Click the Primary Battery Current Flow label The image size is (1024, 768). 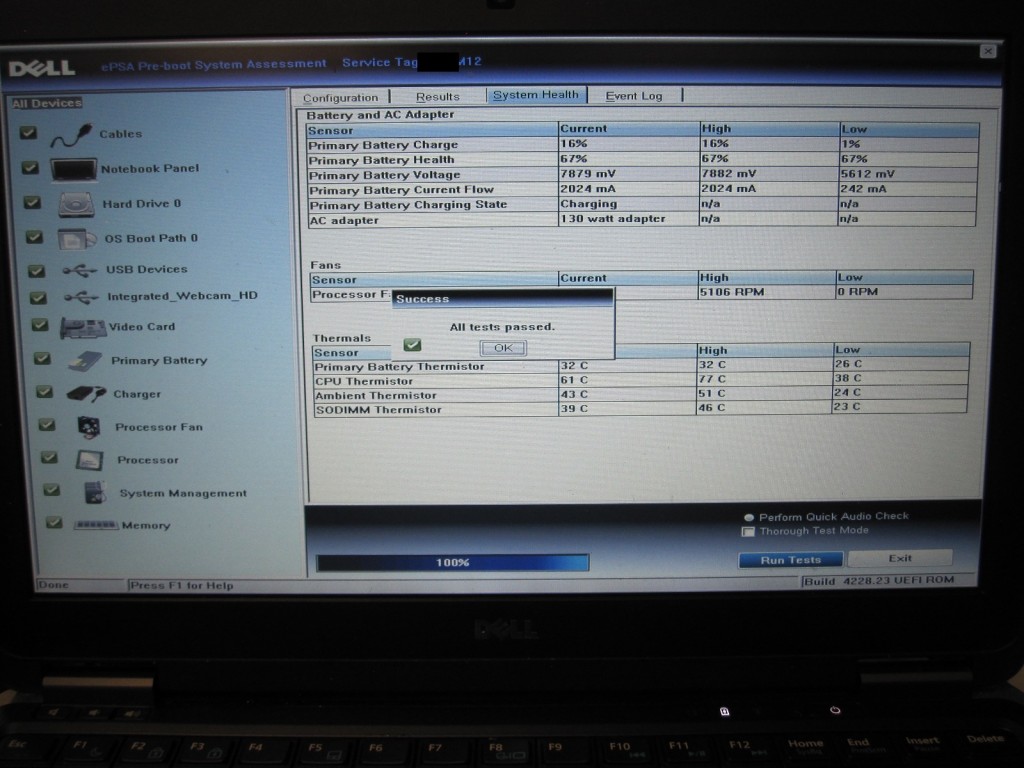point(401,190)
